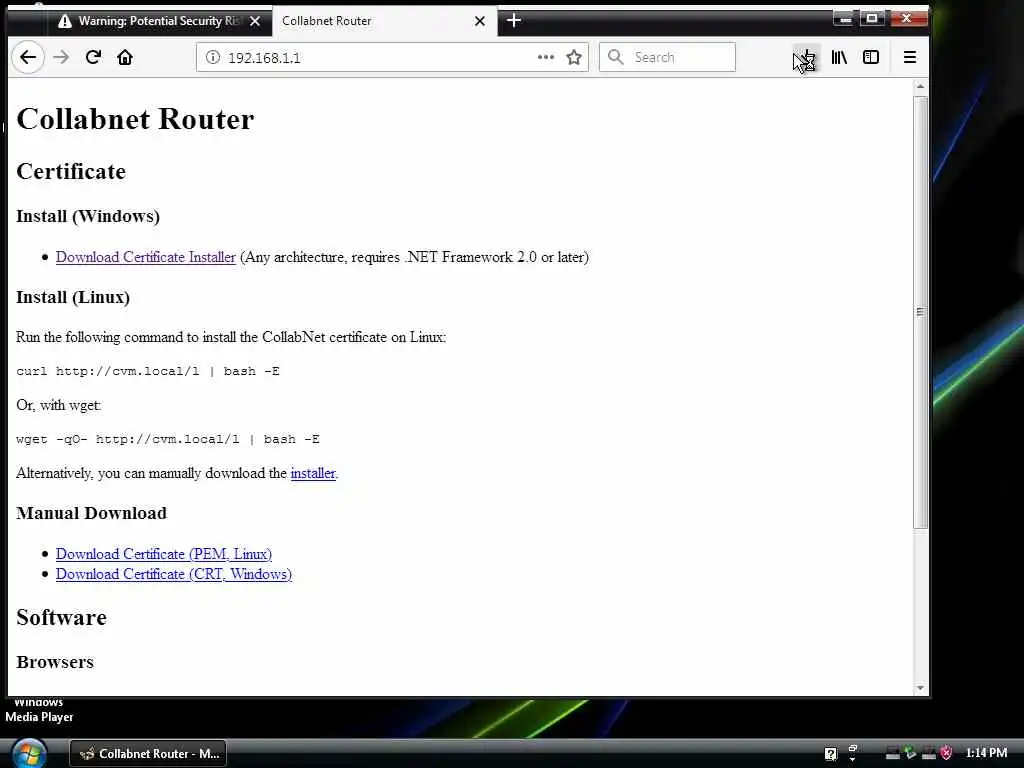Click the red security shield tray icon
The width and height of the screenshot is (1024, 768).
(946, 754)
